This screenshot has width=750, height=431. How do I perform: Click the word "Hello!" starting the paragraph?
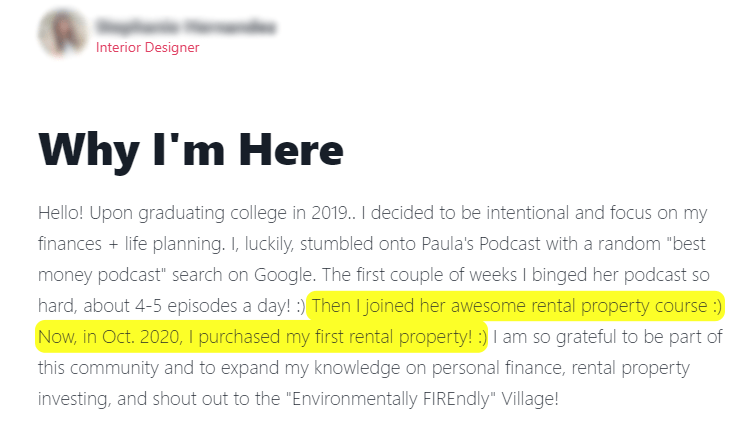point(63,214)
